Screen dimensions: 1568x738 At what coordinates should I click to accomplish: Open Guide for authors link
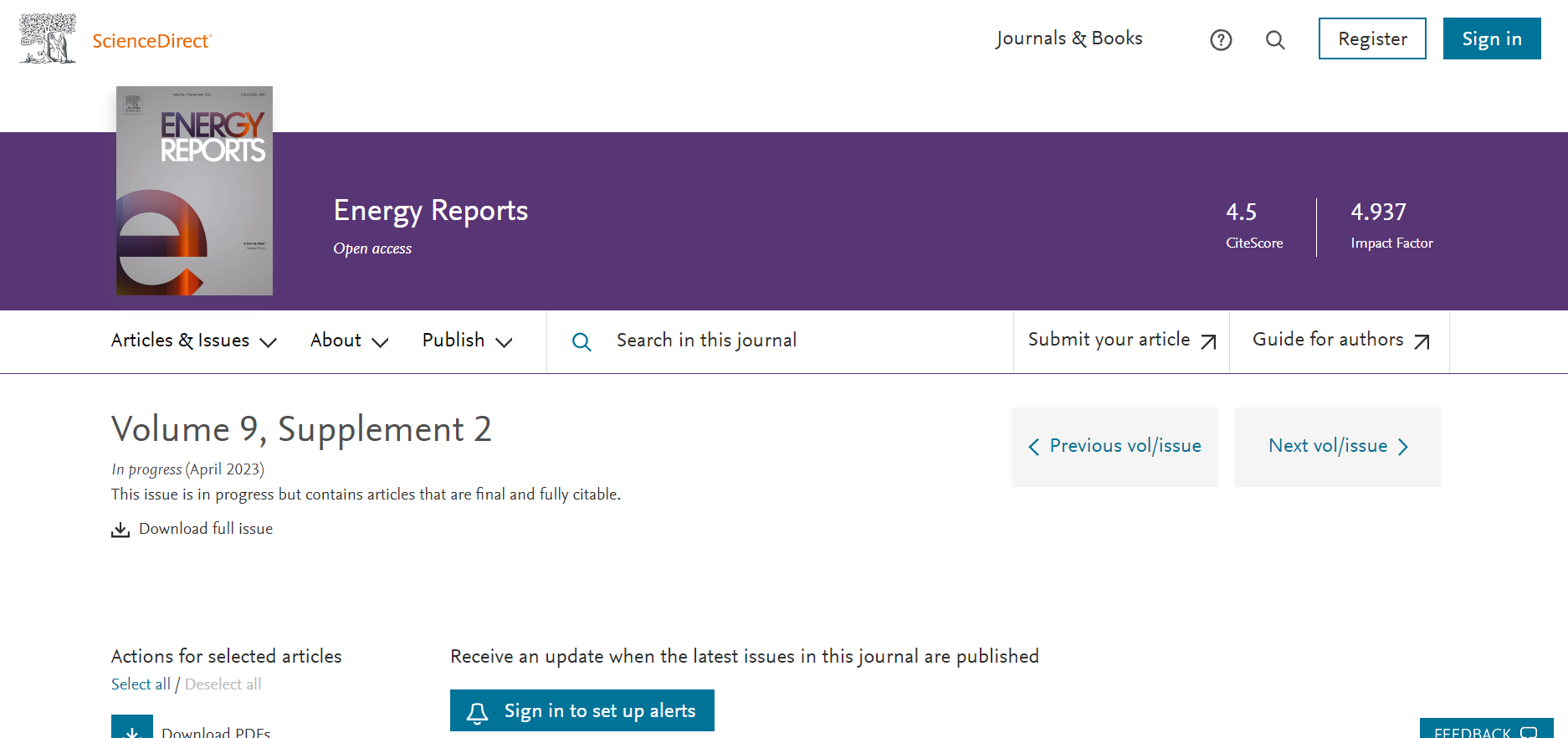[x=1340, y=341]
